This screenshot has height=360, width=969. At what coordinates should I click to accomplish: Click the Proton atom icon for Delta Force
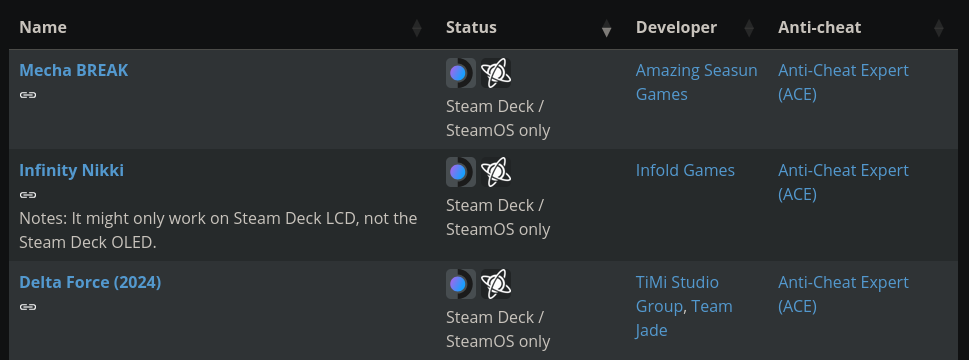click(496, 284)
